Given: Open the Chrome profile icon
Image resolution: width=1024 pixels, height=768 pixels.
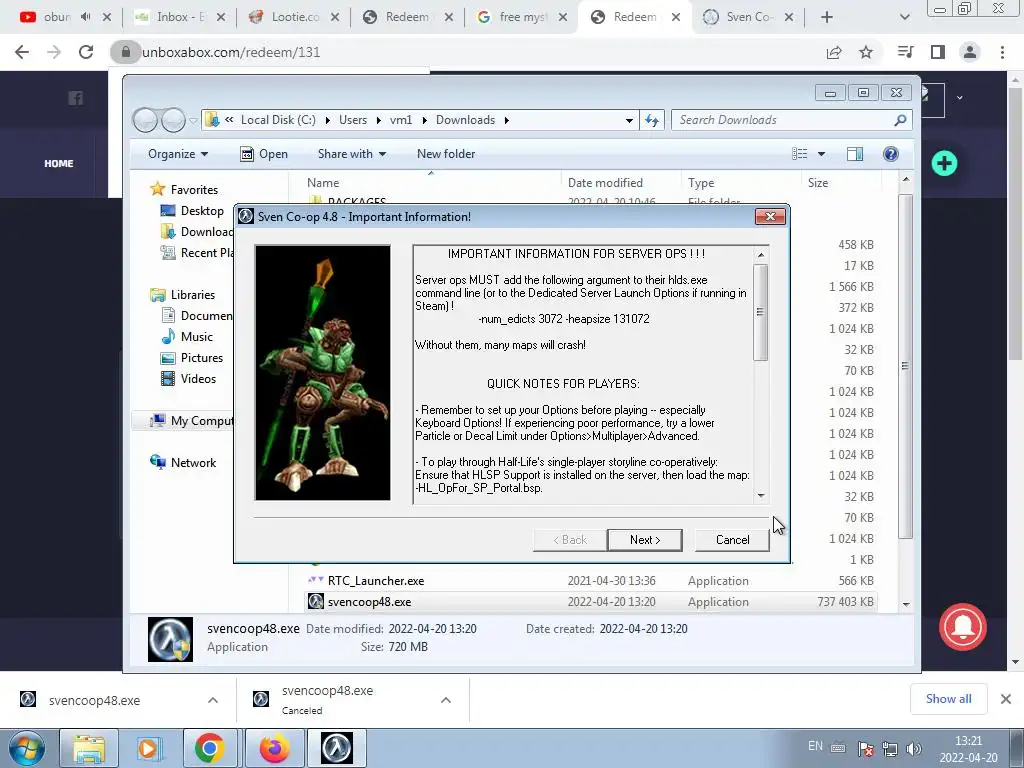Looking at the screenshot, I should coord(970,52).
